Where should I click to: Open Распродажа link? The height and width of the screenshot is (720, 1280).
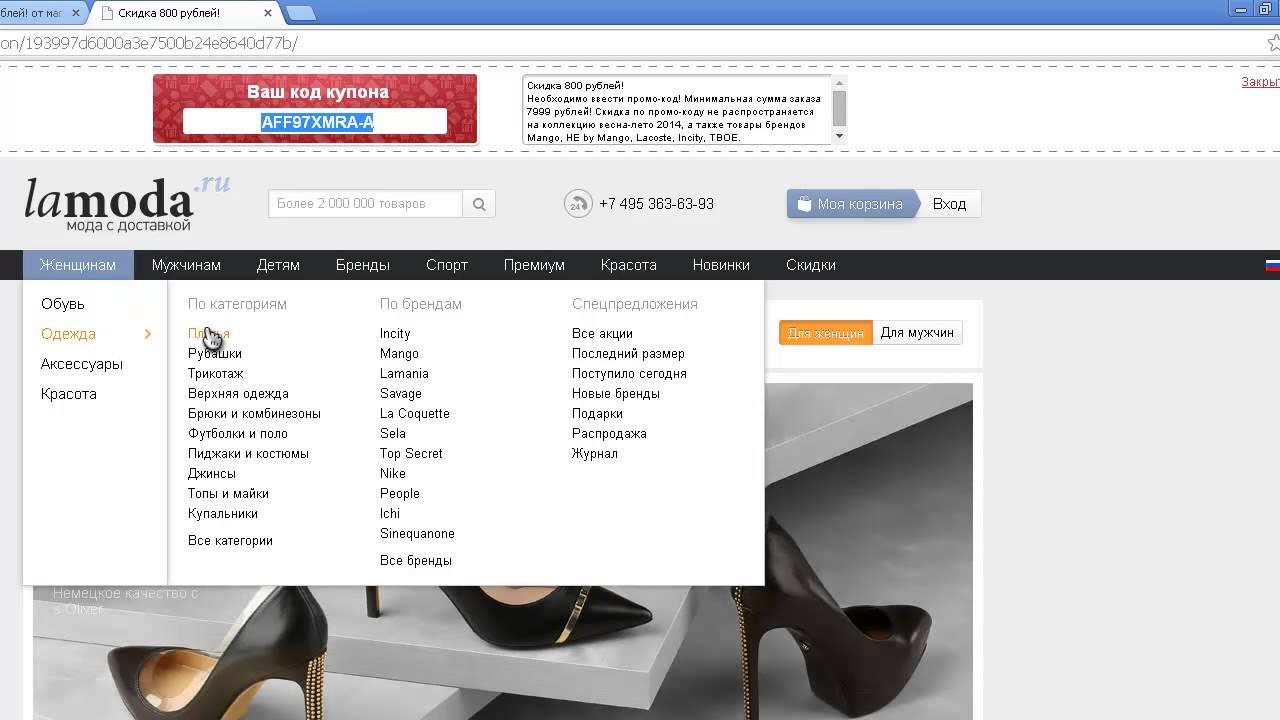609,434
